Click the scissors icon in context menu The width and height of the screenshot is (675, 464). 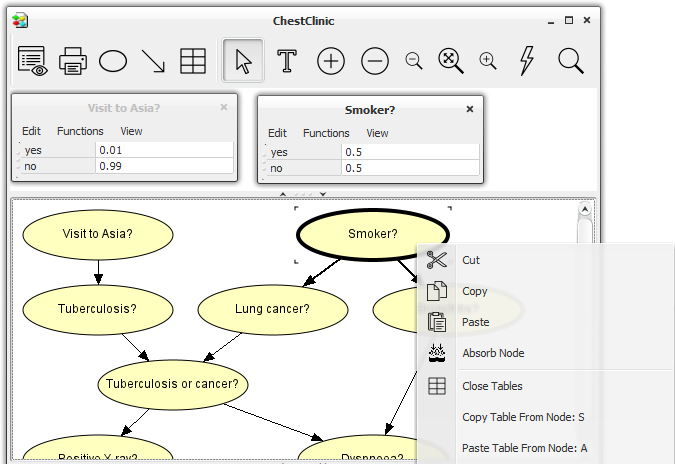coord(437,260)
